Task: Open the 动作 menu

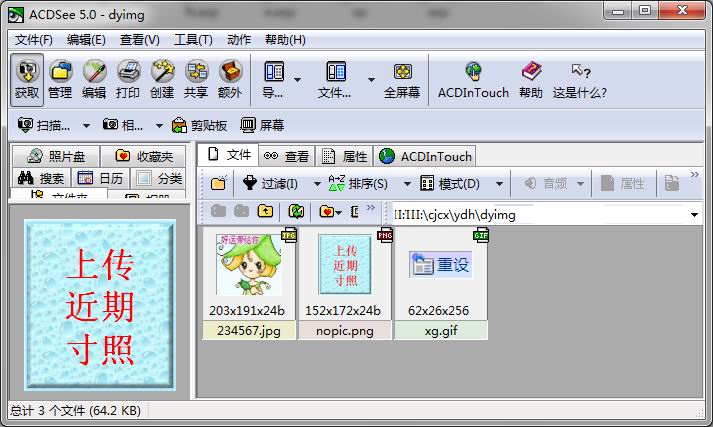Action: click(239, 40)
